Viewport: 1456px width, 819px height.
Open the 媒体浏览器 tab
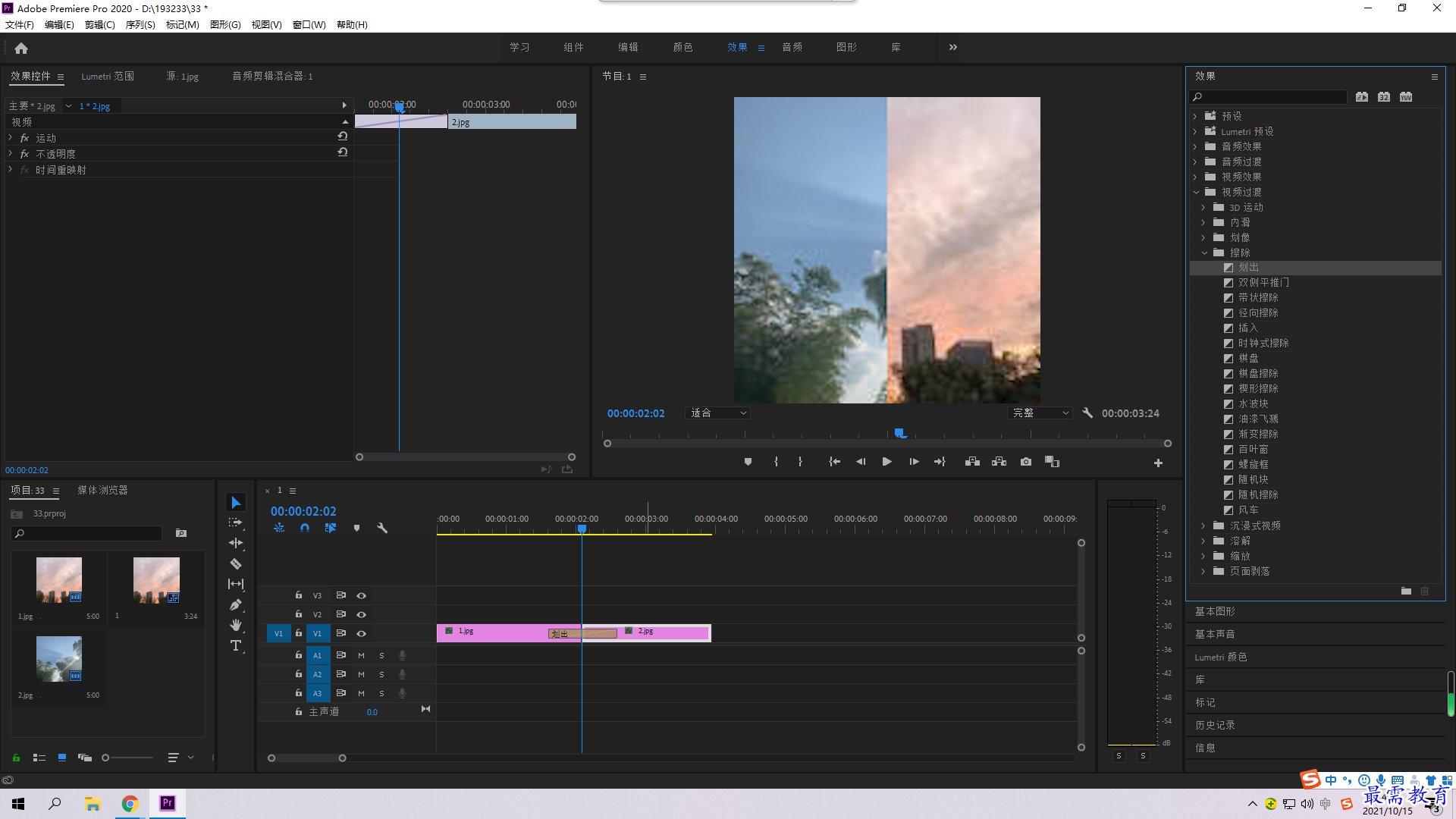pos(102,491)
